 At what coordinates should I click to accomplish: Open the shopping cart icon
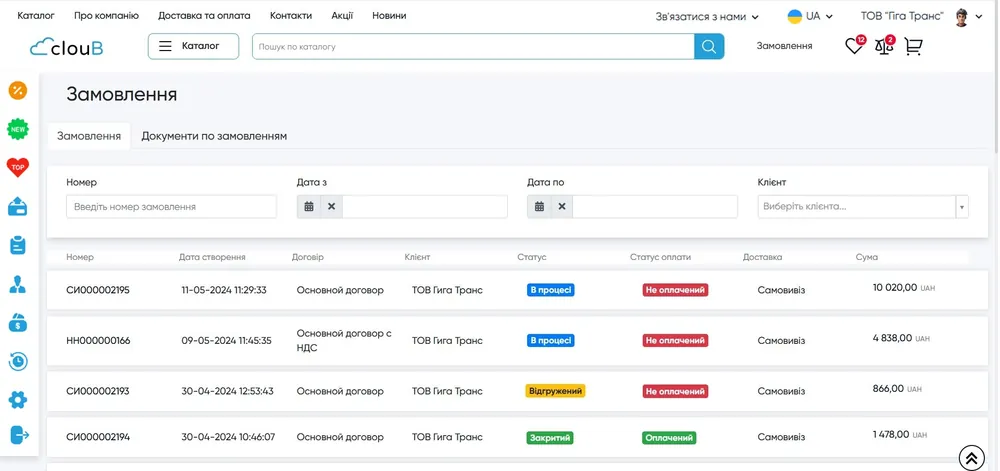click(913, 46)
